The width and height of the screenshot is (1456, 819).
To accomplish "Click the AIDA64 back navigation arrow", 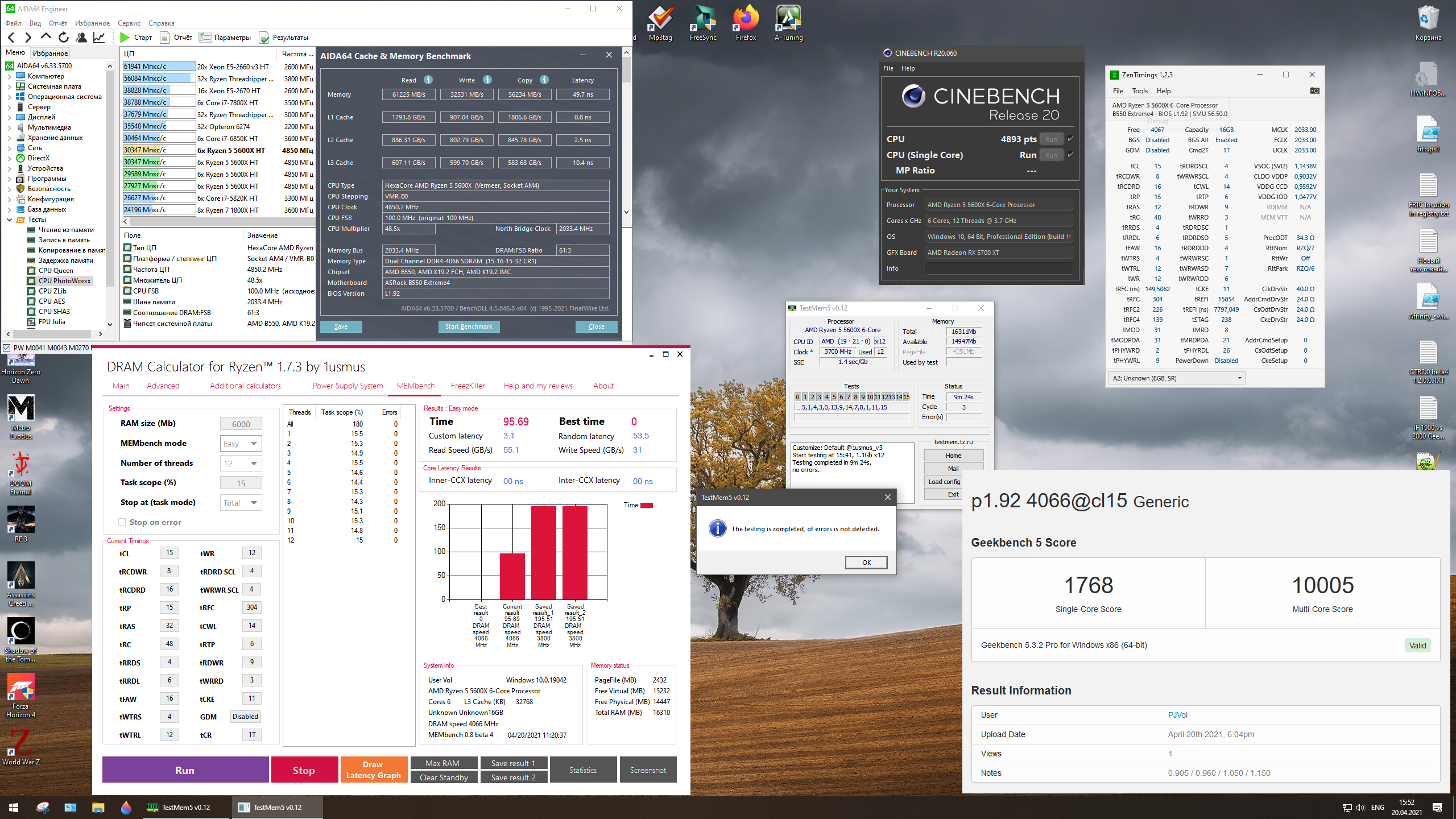I will pyautogui.click(x=11, y=38).
